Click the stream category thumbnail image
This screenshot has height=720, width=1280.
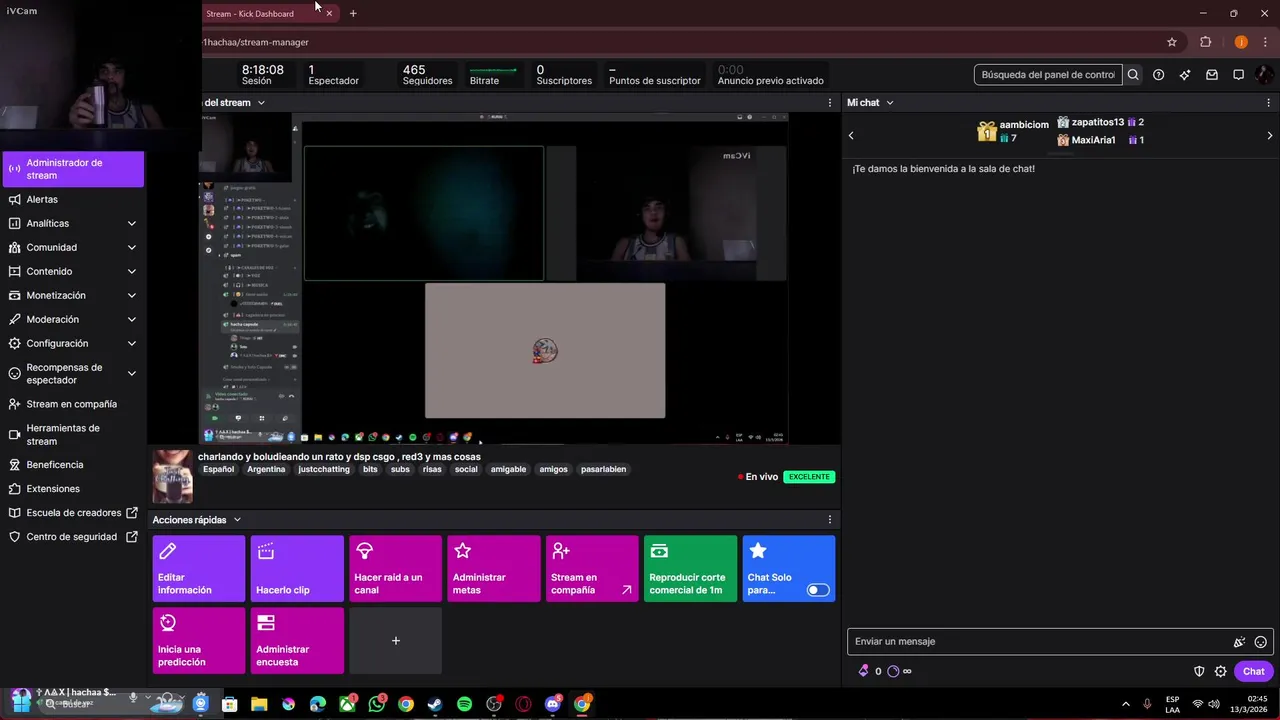tap(172, 476)
